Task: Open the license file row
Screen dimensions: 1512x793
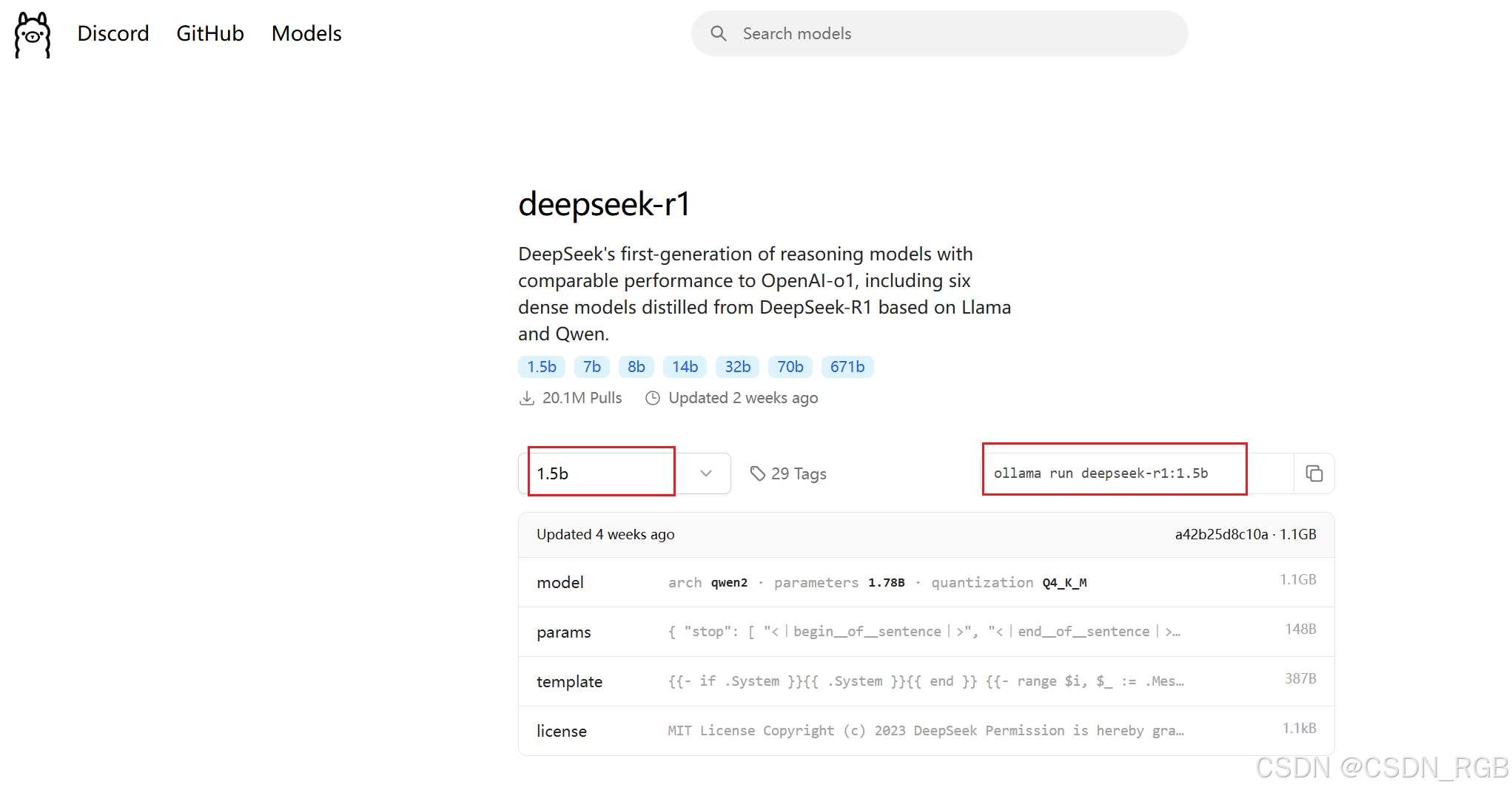Action: [926, 731]
